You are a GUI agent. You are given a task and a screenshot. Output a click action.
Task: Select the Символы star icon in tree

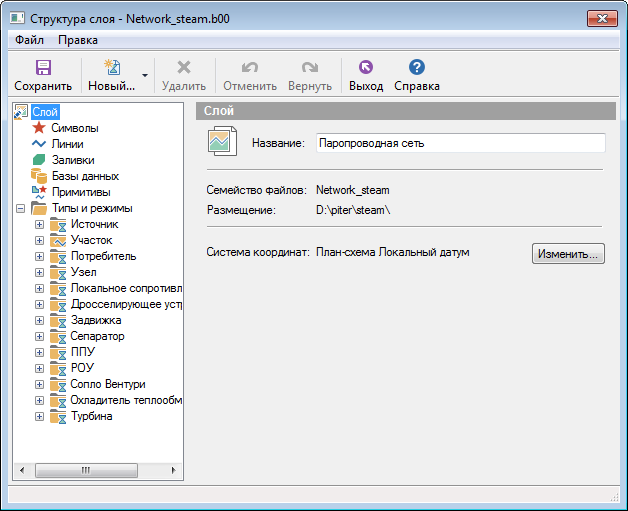39,128
